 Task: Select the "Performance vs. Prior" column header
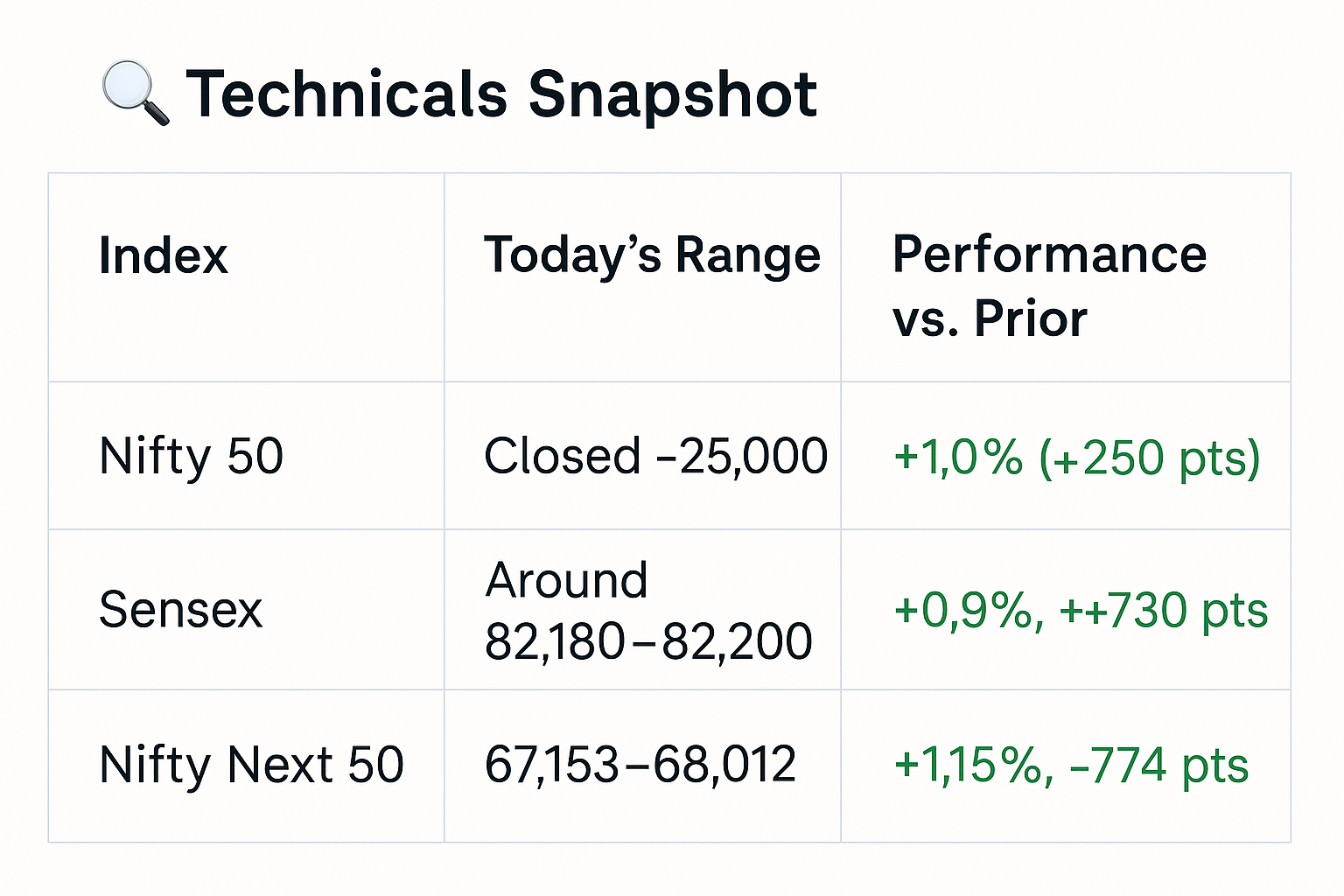coord(1049,285)
